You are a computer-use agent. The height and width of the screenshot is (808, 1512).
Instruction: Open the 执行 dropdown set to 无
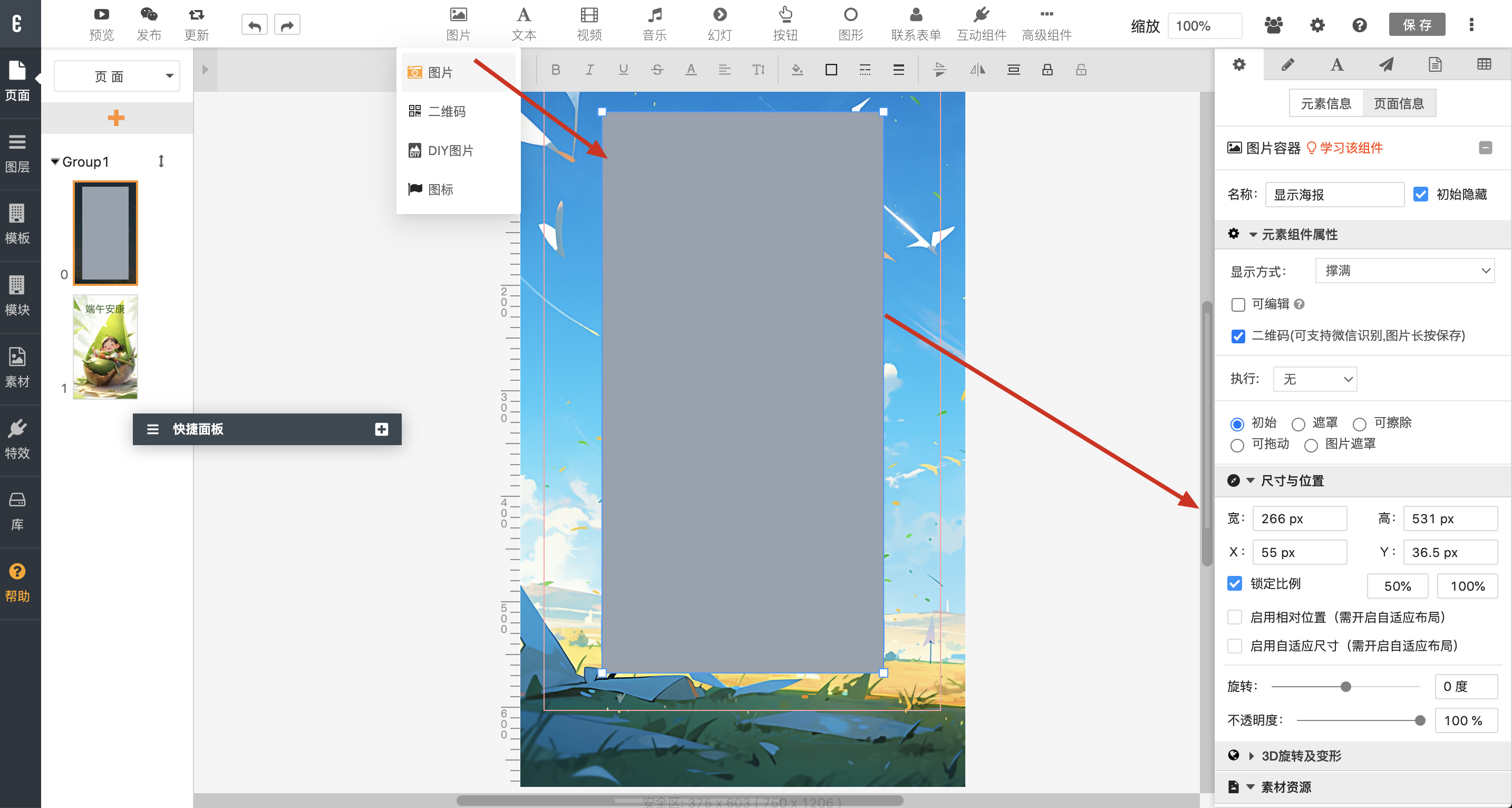click(x=1315, y=379)
